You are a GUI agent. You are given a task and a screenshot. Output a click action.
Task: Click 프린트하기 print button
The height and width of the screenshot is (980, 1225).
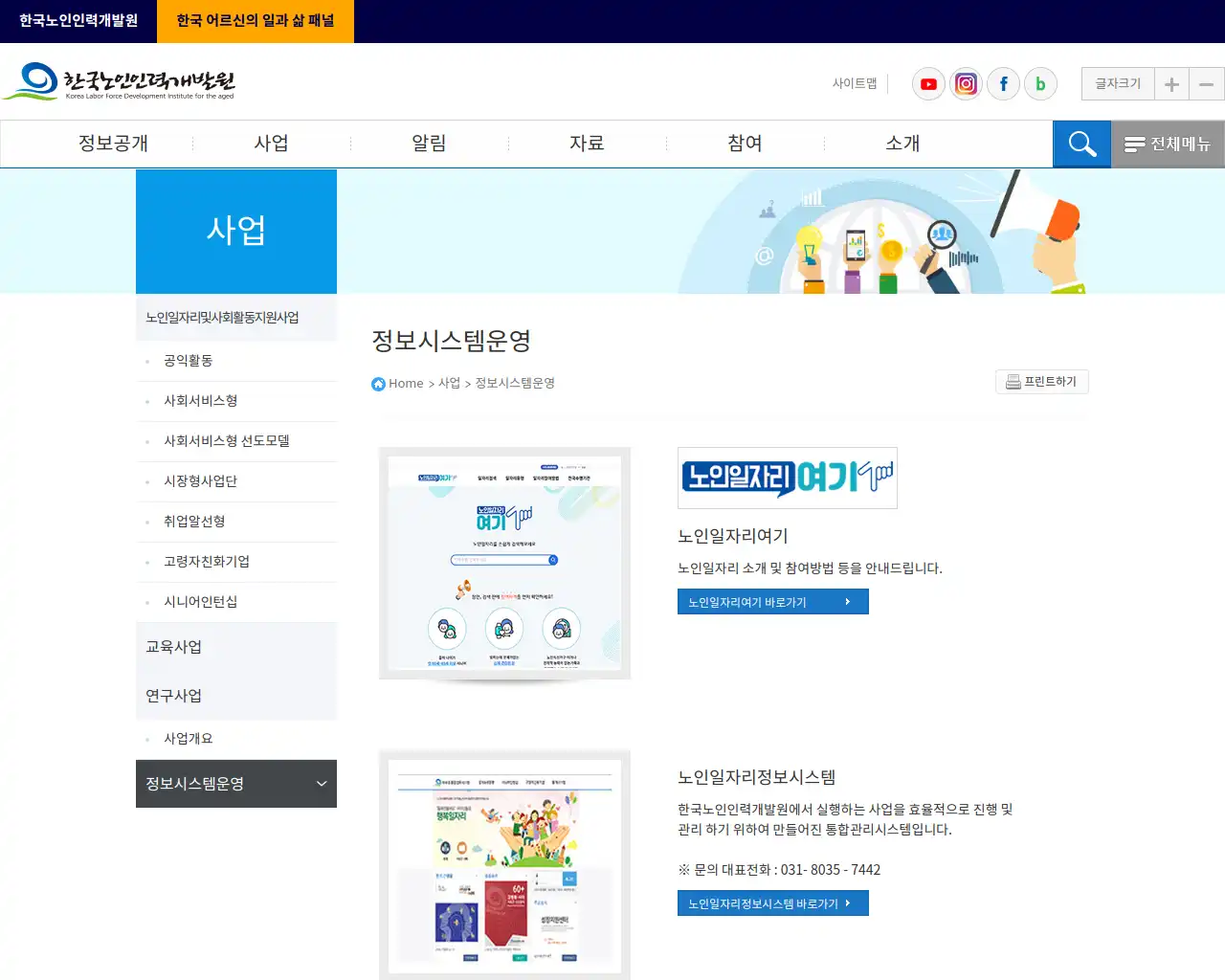click(1041, 382)
